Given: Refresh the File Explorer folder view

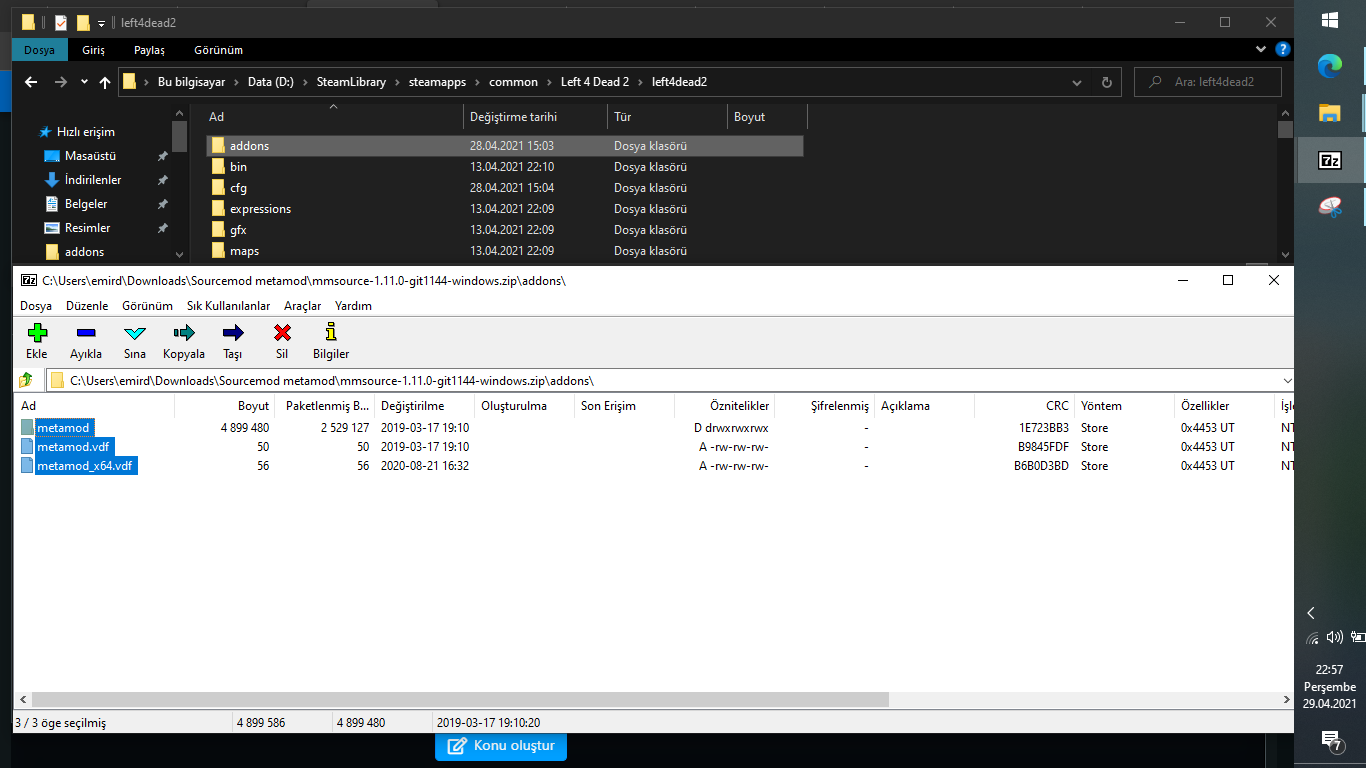Looking at the screenshot, I should coord(1106,82).
